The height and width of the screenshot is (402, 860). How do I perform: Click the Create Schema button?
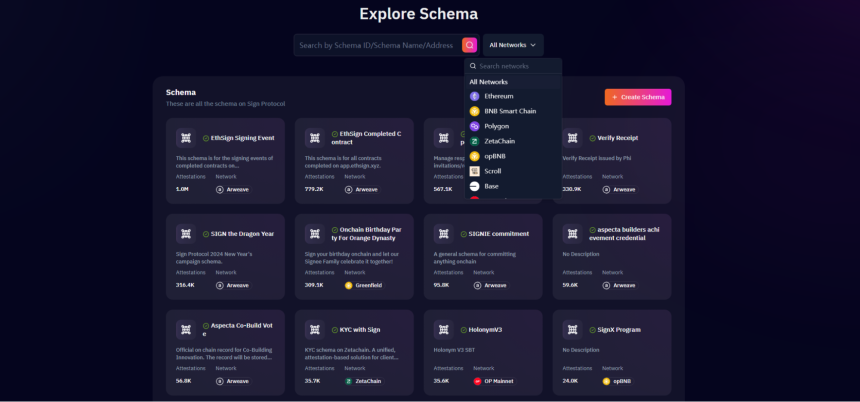pyautogui.click(x=638, y=97)
